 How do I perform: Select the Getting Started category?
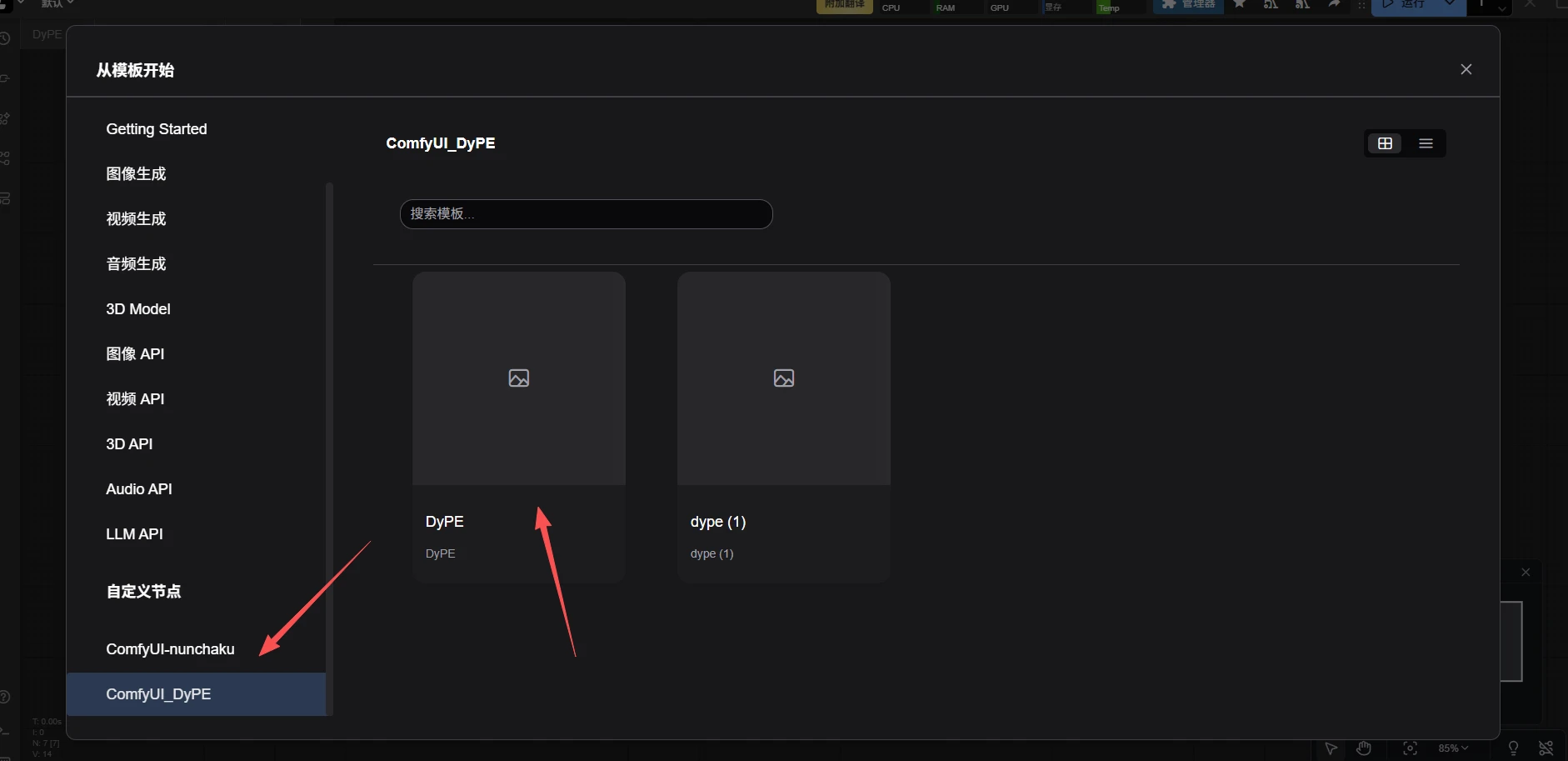click(157, 129)
